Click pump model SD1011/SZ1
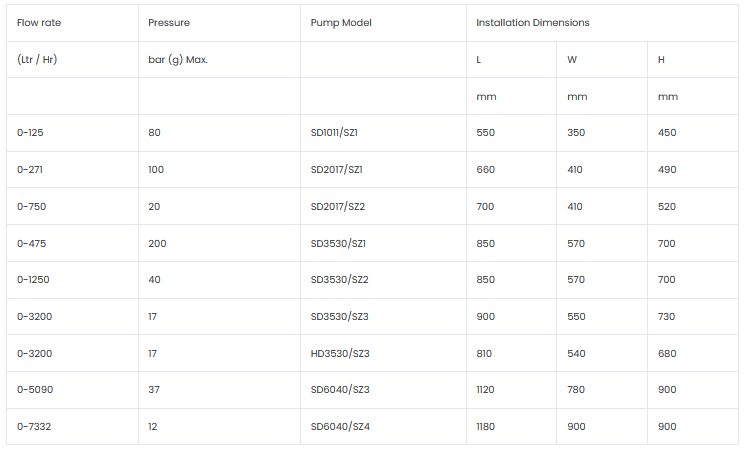749x450 pixels. [x=335, y=132]
